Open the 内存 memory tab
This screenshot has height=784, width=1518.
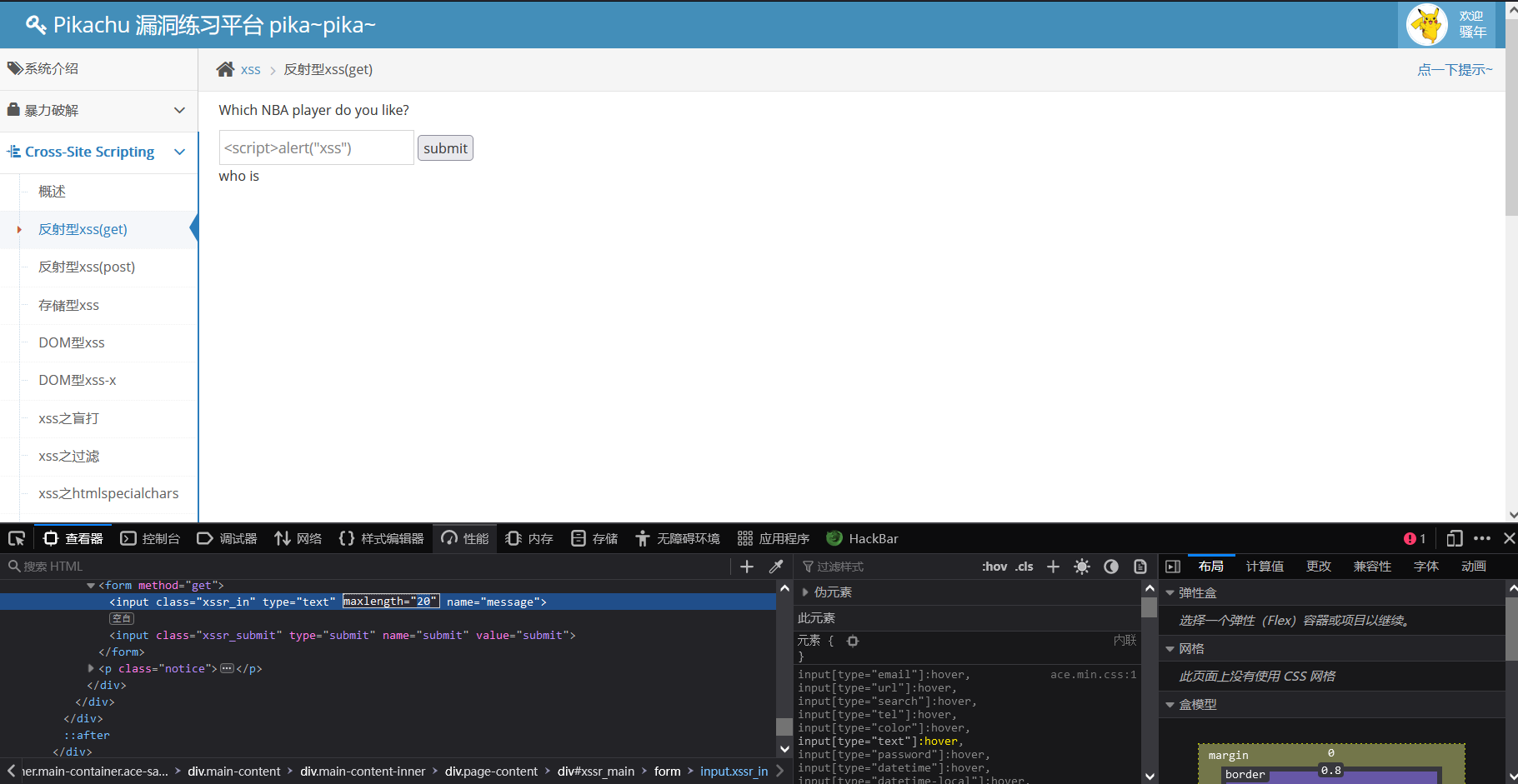(529, 538)
